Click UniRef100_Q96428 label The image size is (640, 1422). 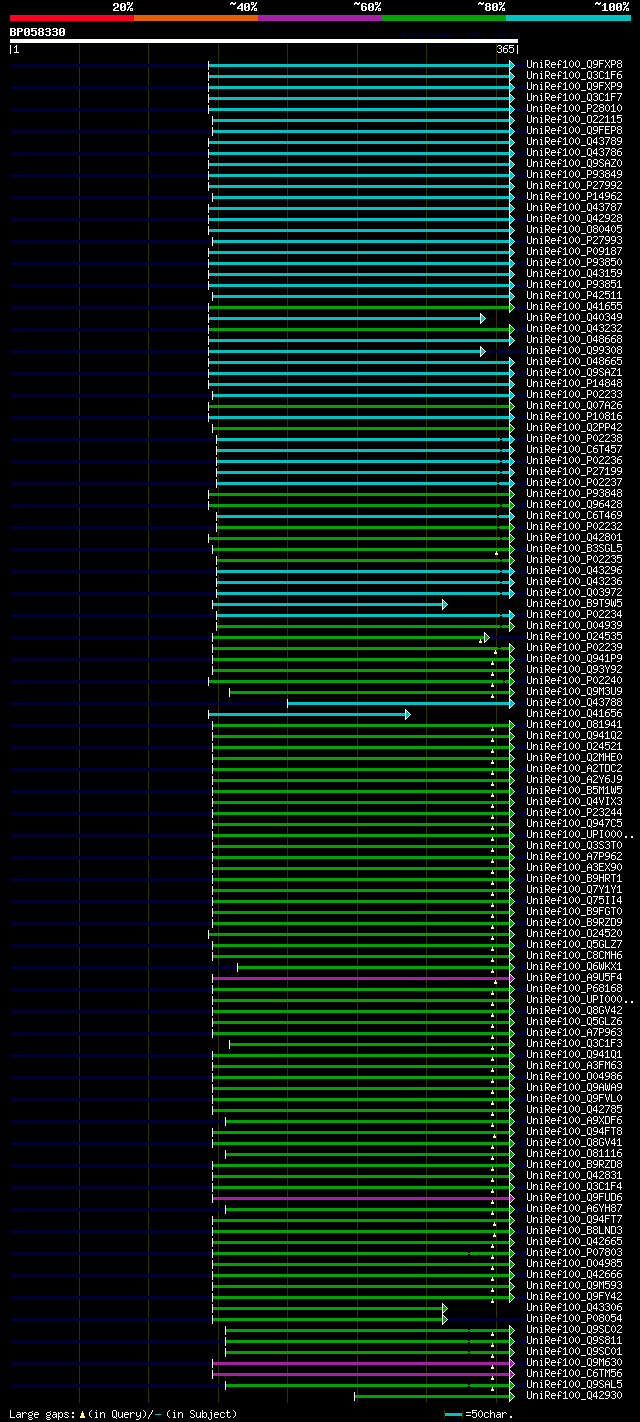[574, 504]
